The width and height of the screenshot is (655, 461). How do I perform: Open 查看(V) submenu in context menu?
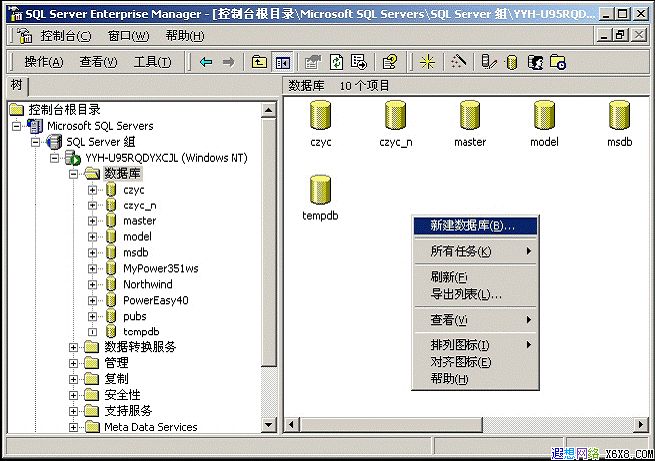tap(475, 320)
